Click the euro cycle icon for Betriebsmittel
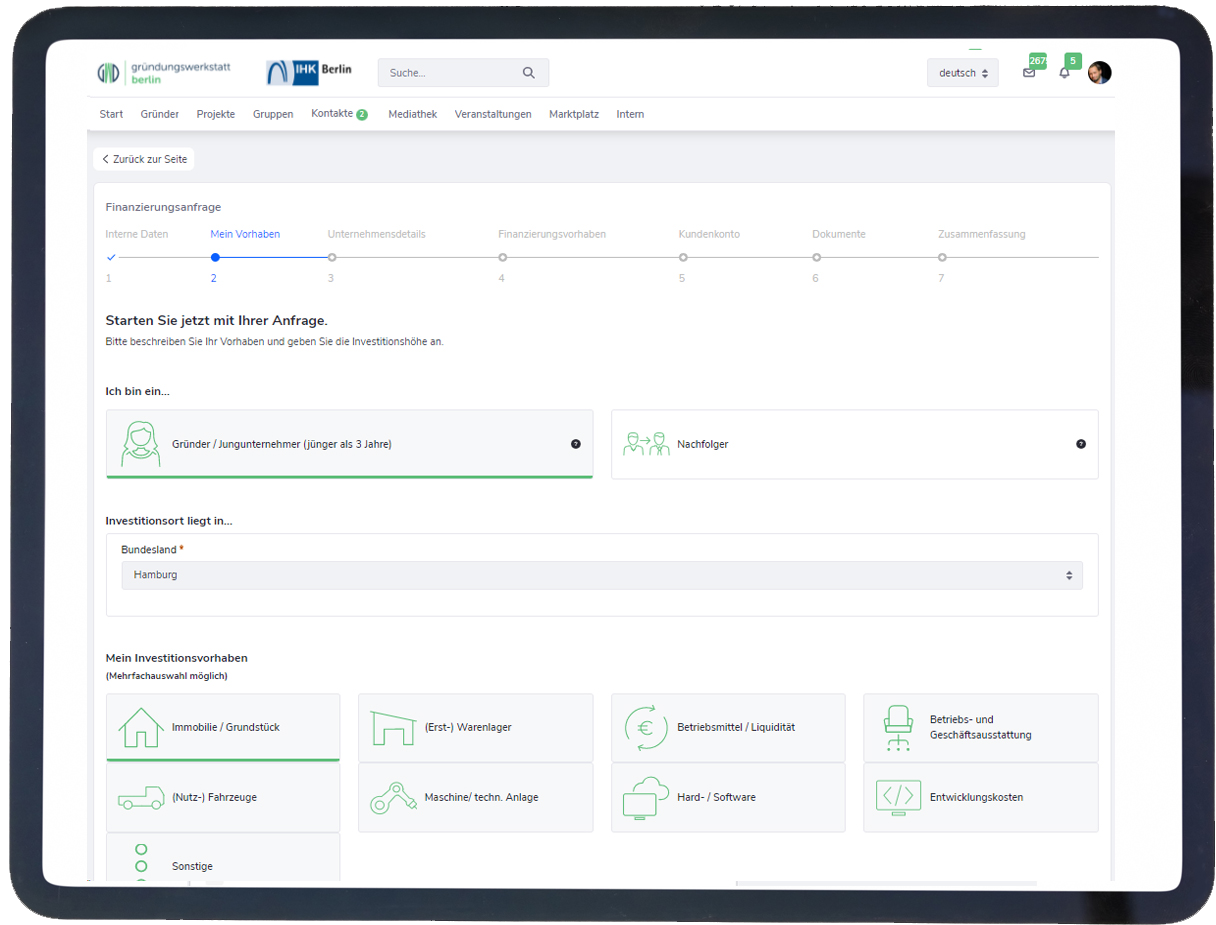Viewport: 1216px width, 925px height. [646, 728]
